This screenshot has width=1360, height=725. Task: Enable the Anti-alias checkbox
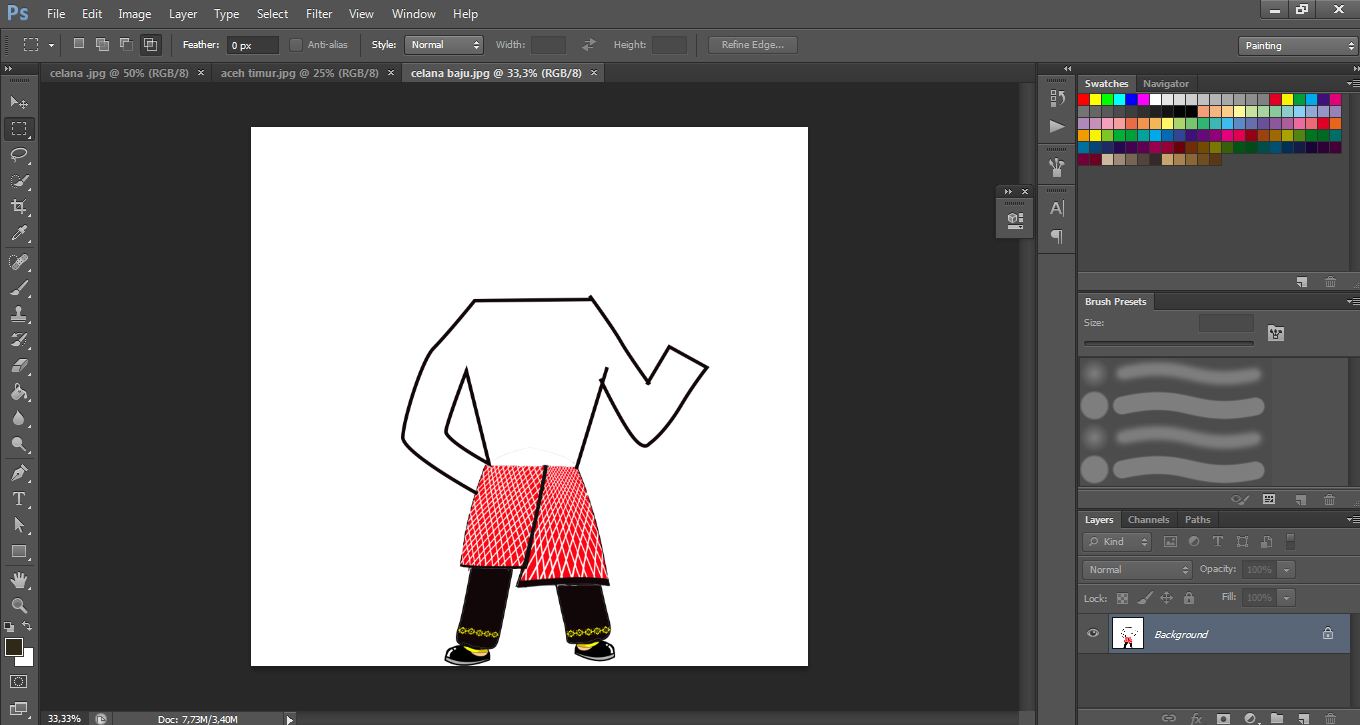point(296,45)
